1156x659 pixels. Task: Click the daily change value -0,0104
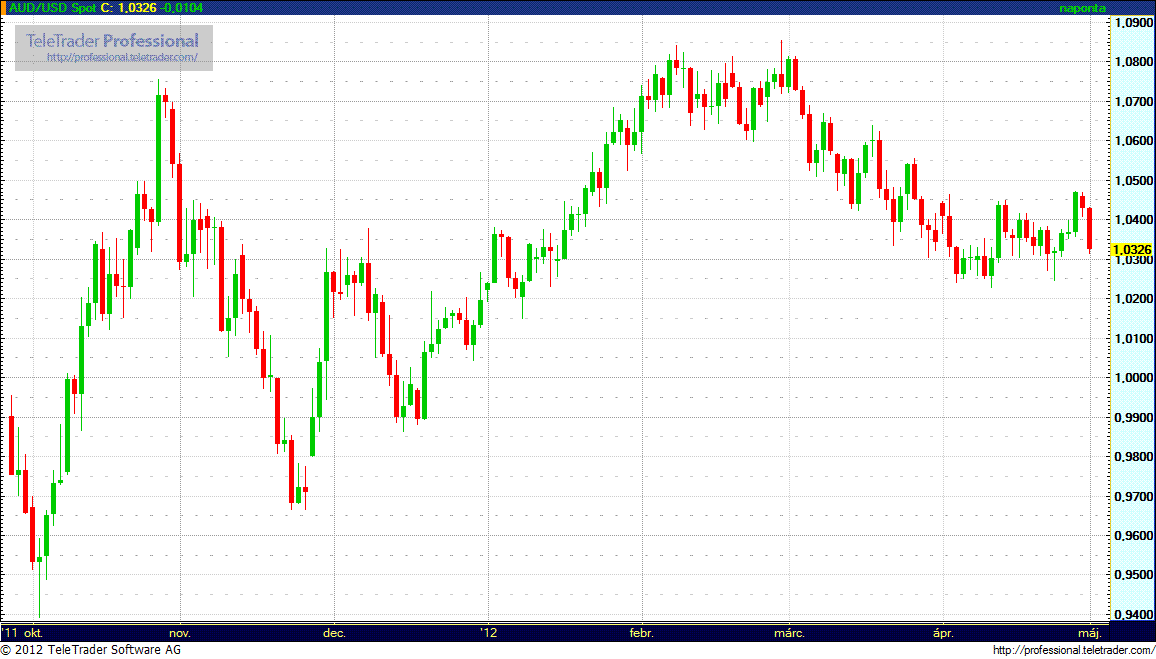182,7
